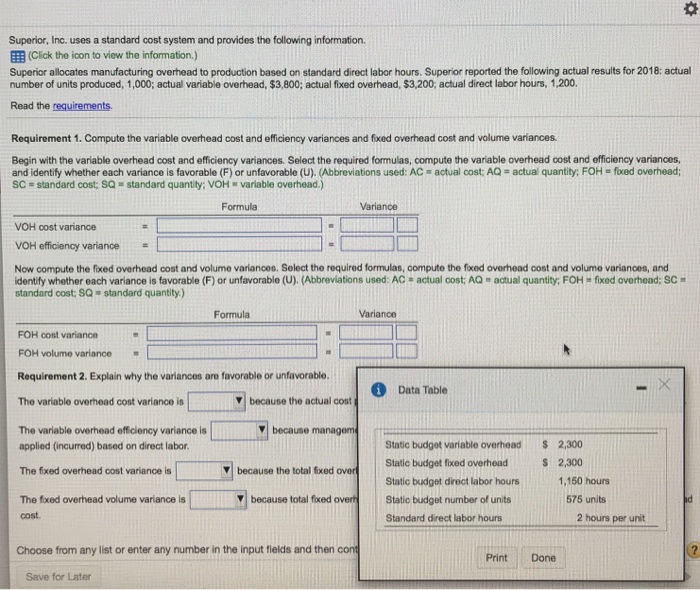Select the '2 hours per unit' value
The height and width of the screenshot is (590, 700).
[x=611, y=518]
